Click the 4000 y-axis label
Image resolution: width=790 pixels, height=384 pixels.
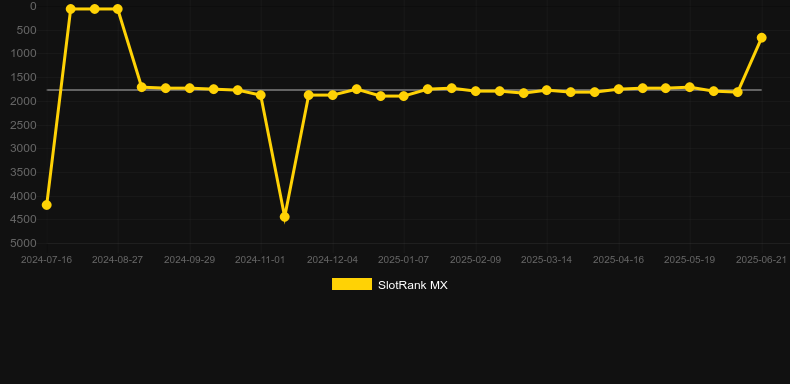(24, 196)
